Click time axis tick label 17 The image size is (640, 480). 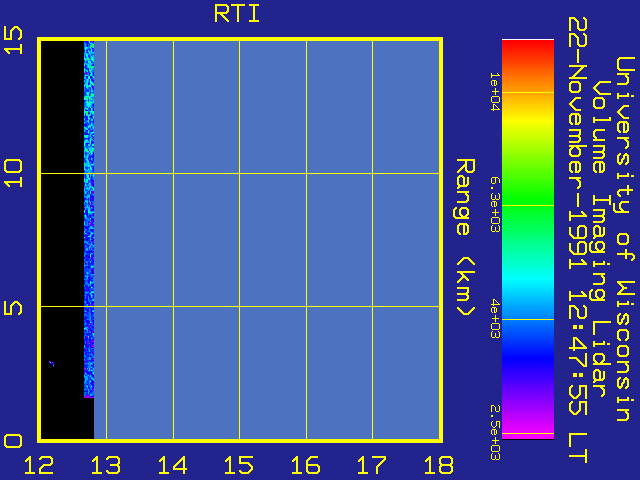tap(372, 464)
